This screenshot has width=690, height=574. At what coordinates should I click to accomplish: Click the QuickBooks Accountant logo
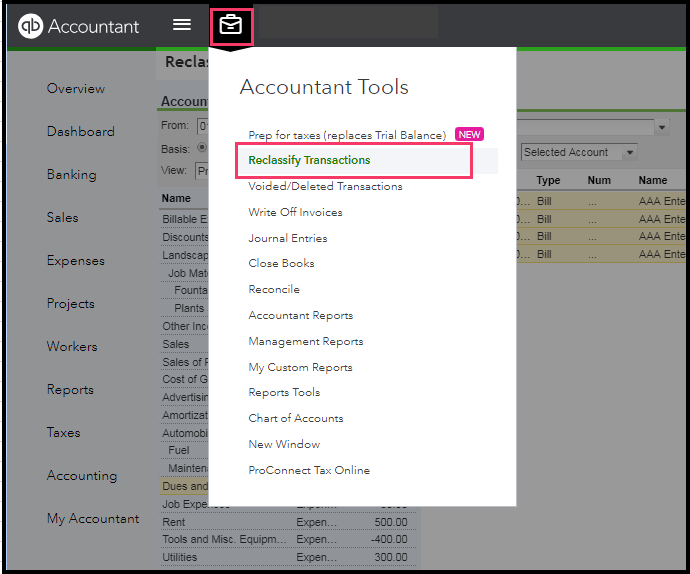(78, 26)
